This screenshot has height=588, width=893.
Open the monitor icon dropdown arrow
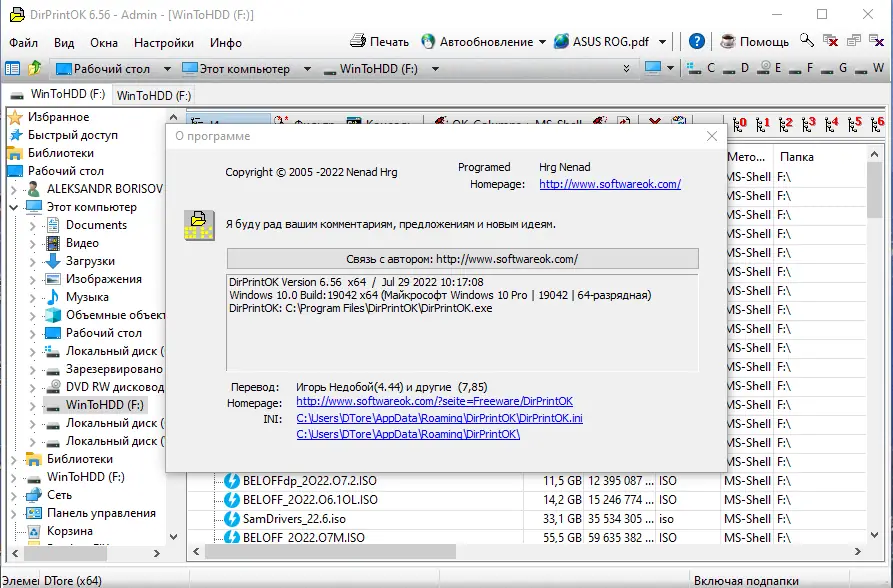670,68
